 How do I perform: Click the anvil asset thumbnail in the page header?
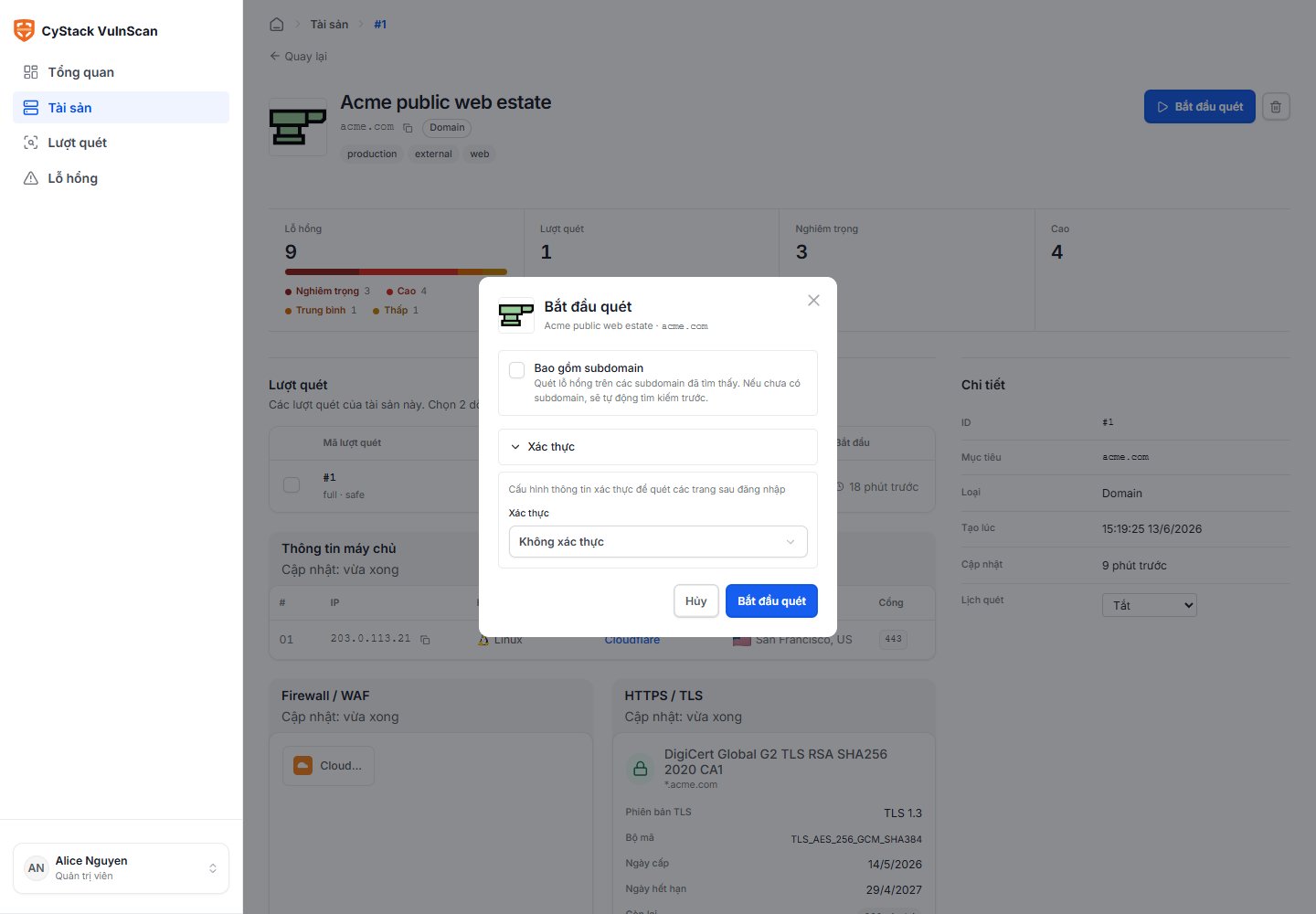coord(297,127)
